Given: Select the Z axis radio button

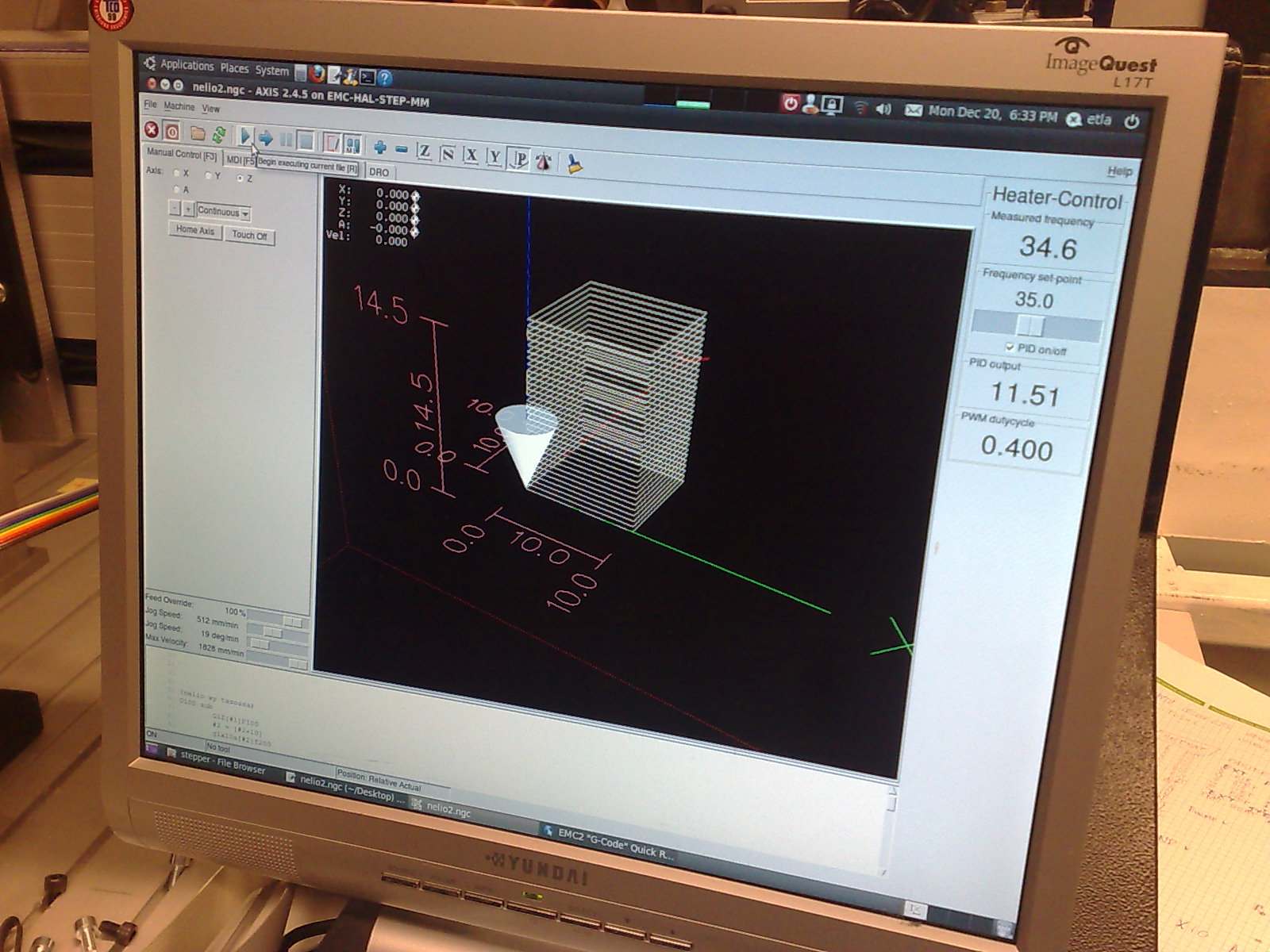Looking at the screenshot, I should pyautogui.click(x=241, y=178).
